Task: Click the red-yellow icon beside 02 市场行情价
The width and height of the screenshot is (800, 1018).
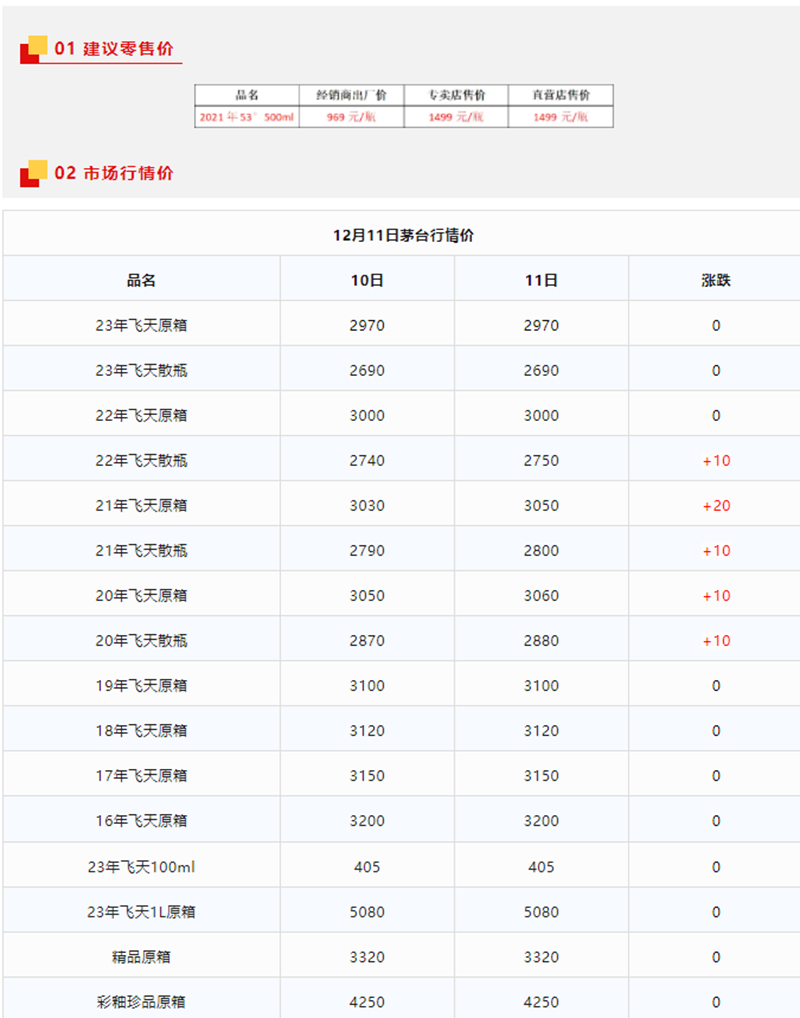Action: coord(34,173)
